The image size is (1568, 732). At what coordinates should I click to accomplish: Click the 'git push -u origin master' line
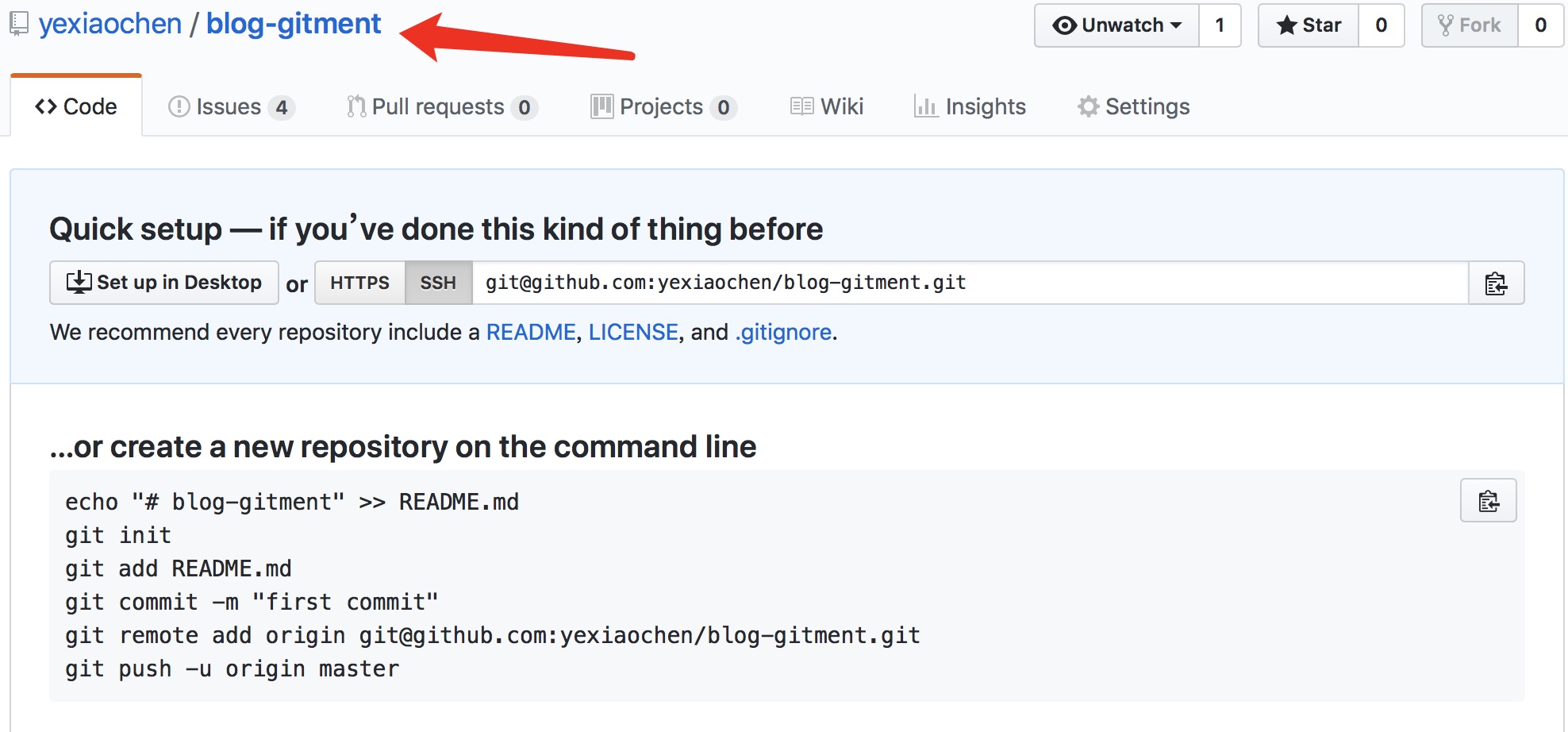(232, 668)
